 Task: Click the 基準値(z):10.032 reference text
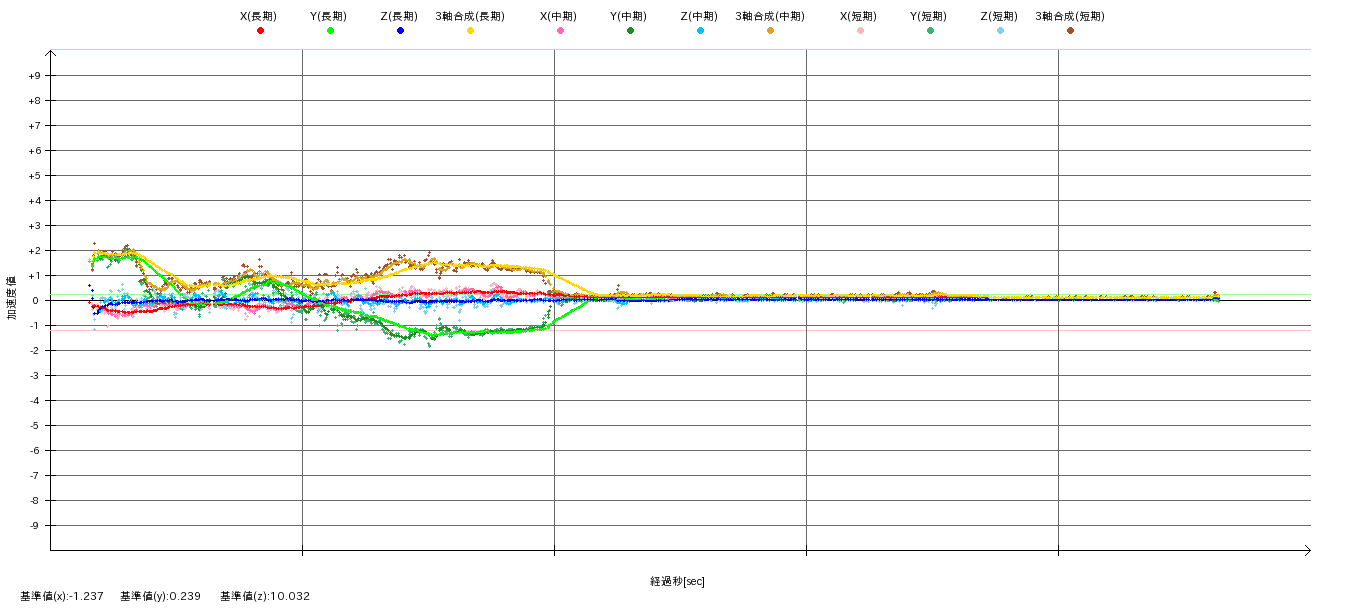coord(265,596)
